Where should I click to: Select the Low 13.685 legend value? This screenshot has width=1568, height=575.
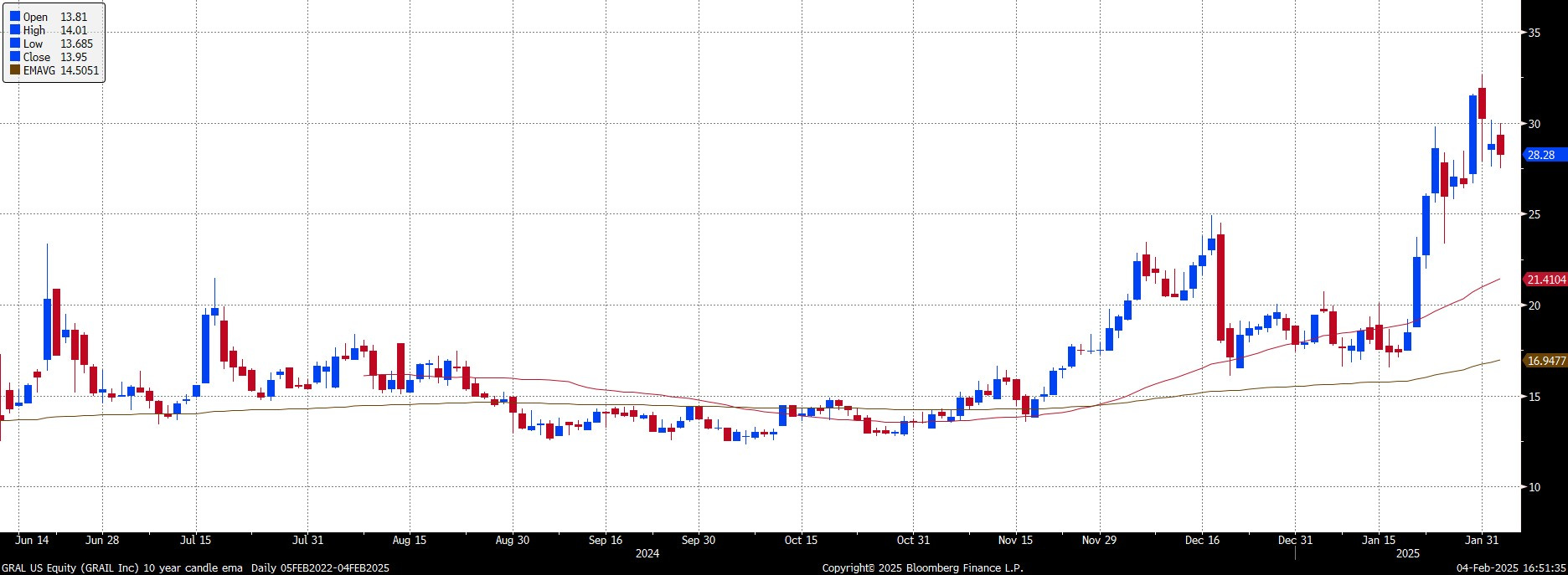tap(76, 44)
